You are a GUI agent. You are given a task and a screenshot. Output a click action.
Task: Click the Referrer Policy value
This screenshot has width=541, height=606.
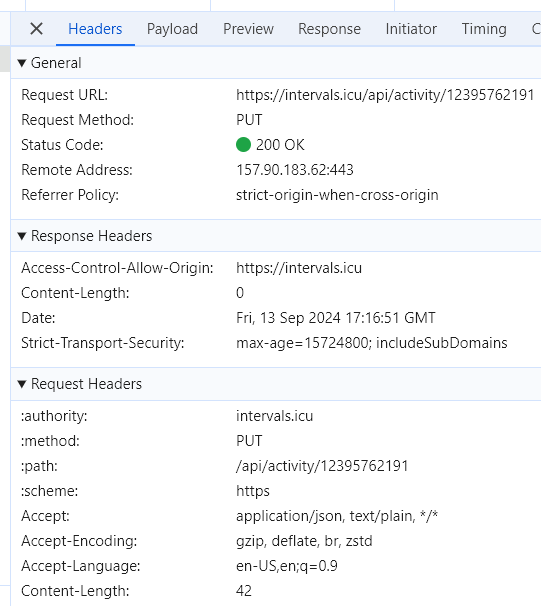click(x=337, y=195)
